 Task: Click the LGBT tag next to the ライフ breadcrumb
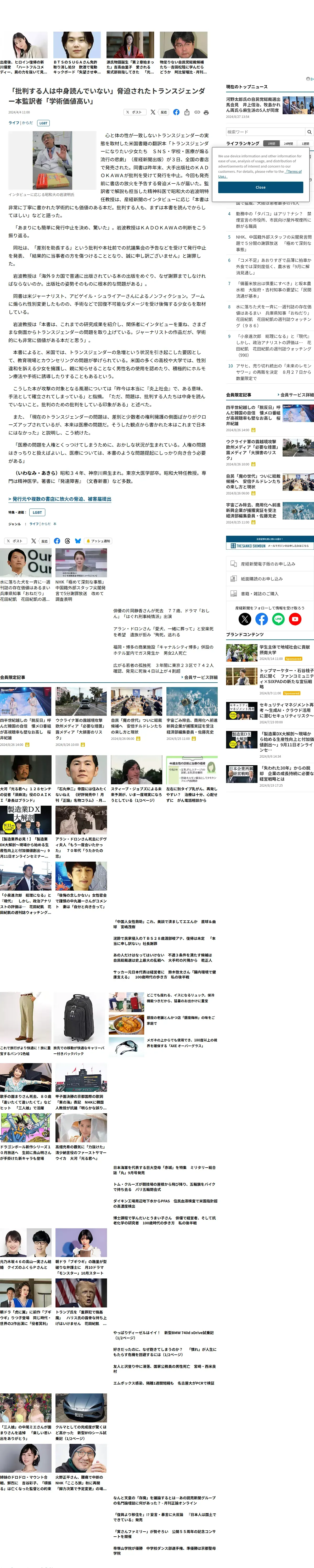43,123
